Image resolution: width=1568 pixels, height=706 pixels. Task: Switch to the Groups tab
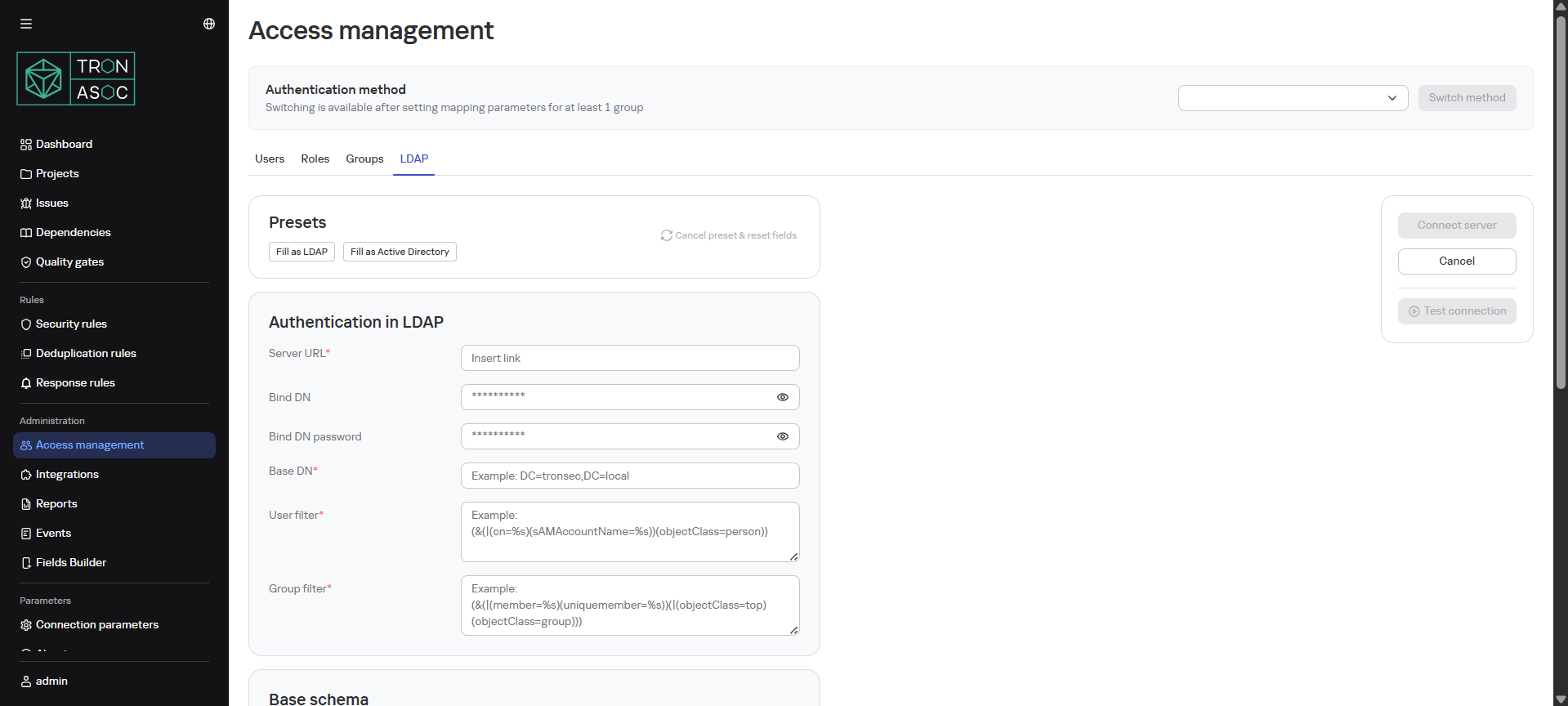click(x=364, y=159)
